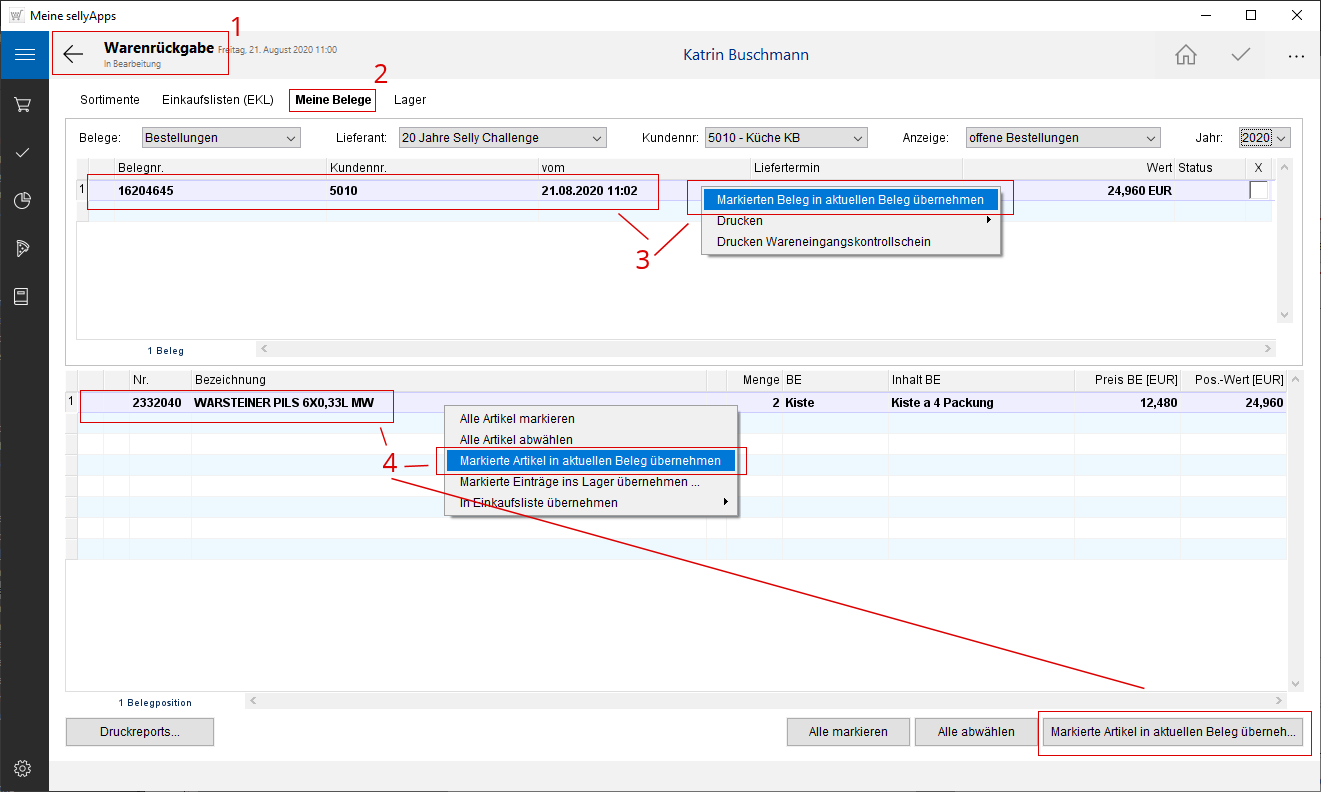Click the shopping cart sidebar icon
1321x792 pixels.
coord(23,104)
